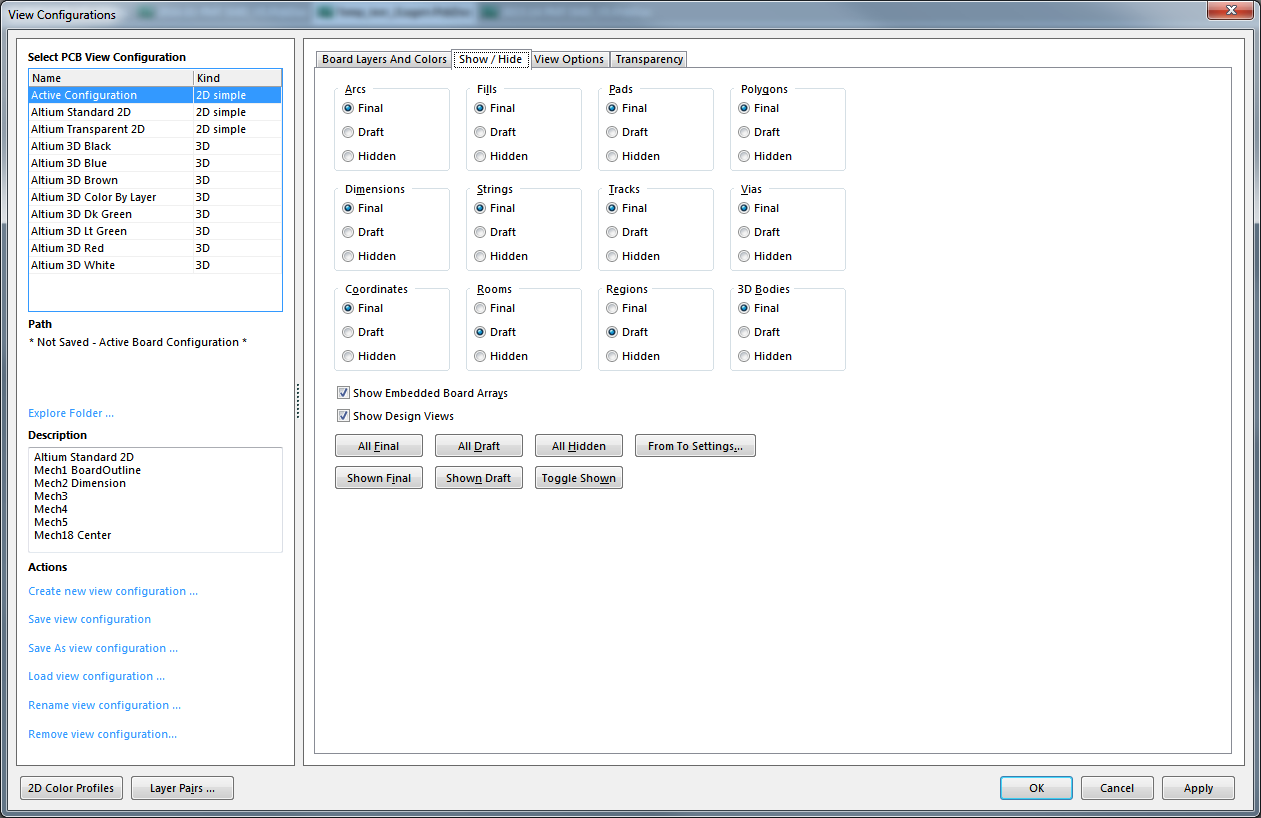This screenshot has height=818, width=1261.
Task: Click the All Draft button
Action: coord(479,446)
